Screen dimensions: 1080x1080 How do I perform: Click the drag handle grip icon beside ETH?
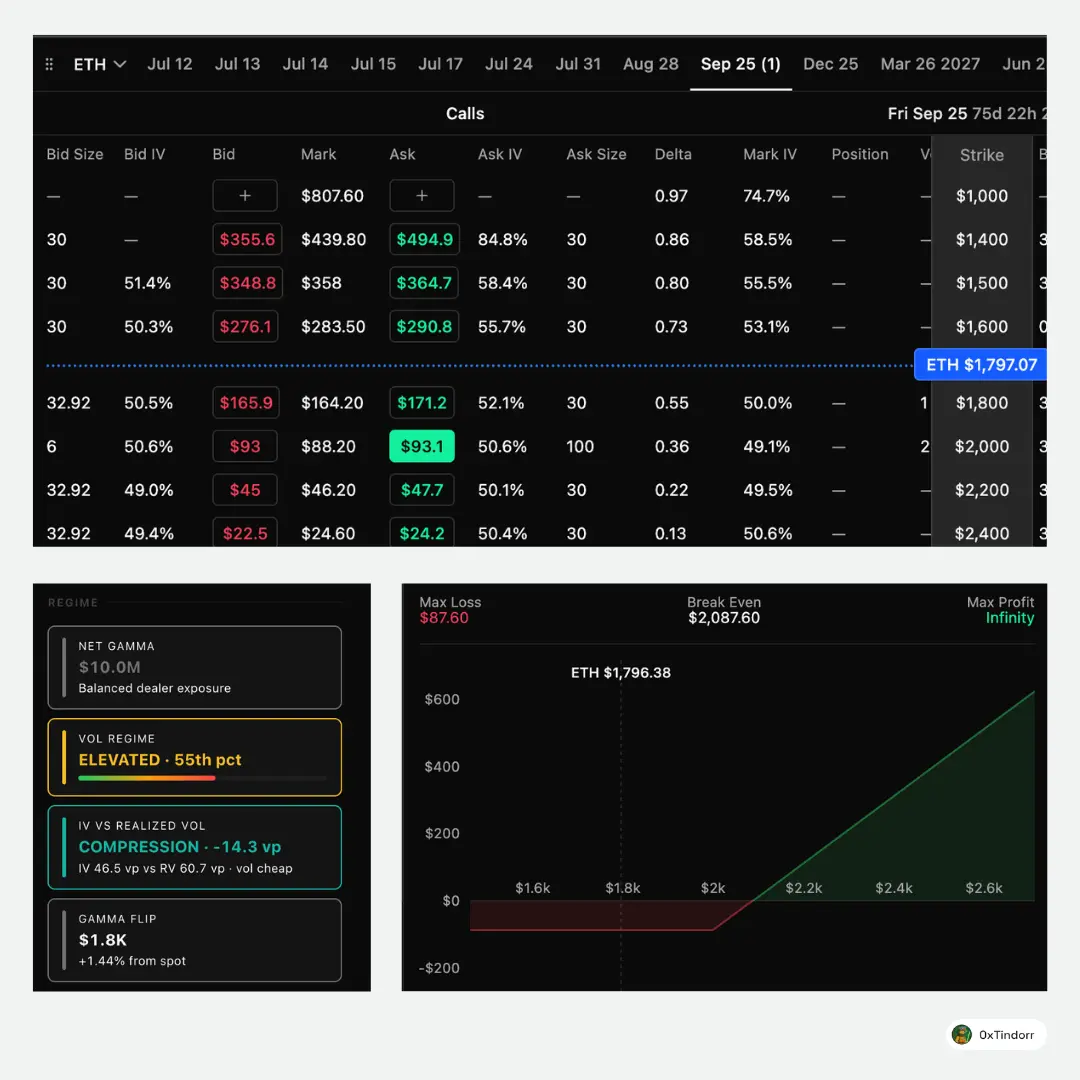pos(49,64)
